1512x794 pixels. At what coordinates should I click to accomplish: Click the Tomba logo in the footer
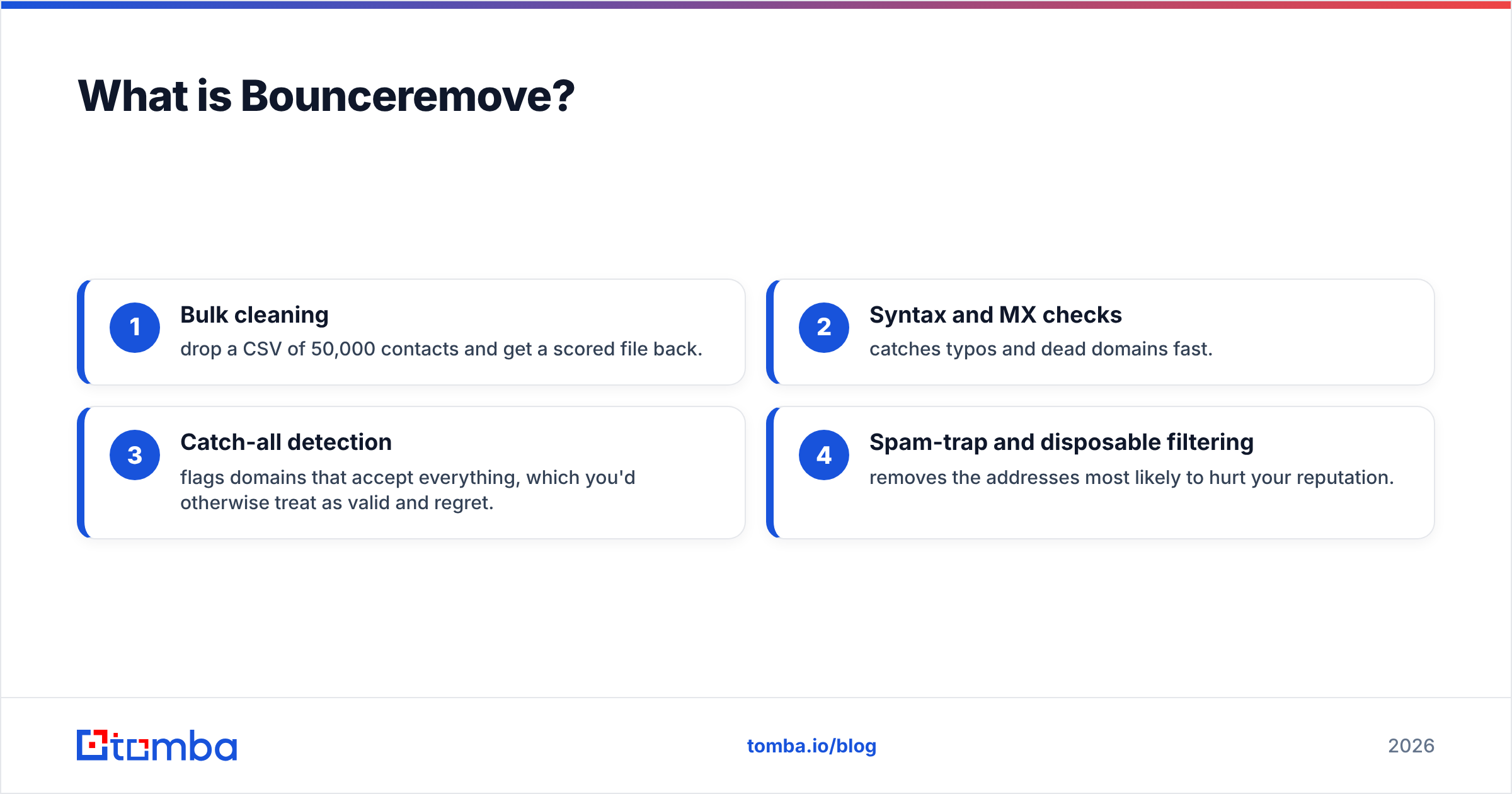click(x=157, y=745)
